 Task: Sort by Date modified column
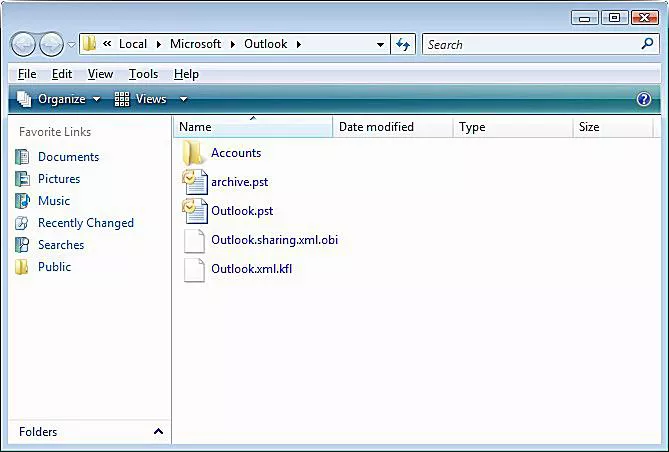pos(393,127)
